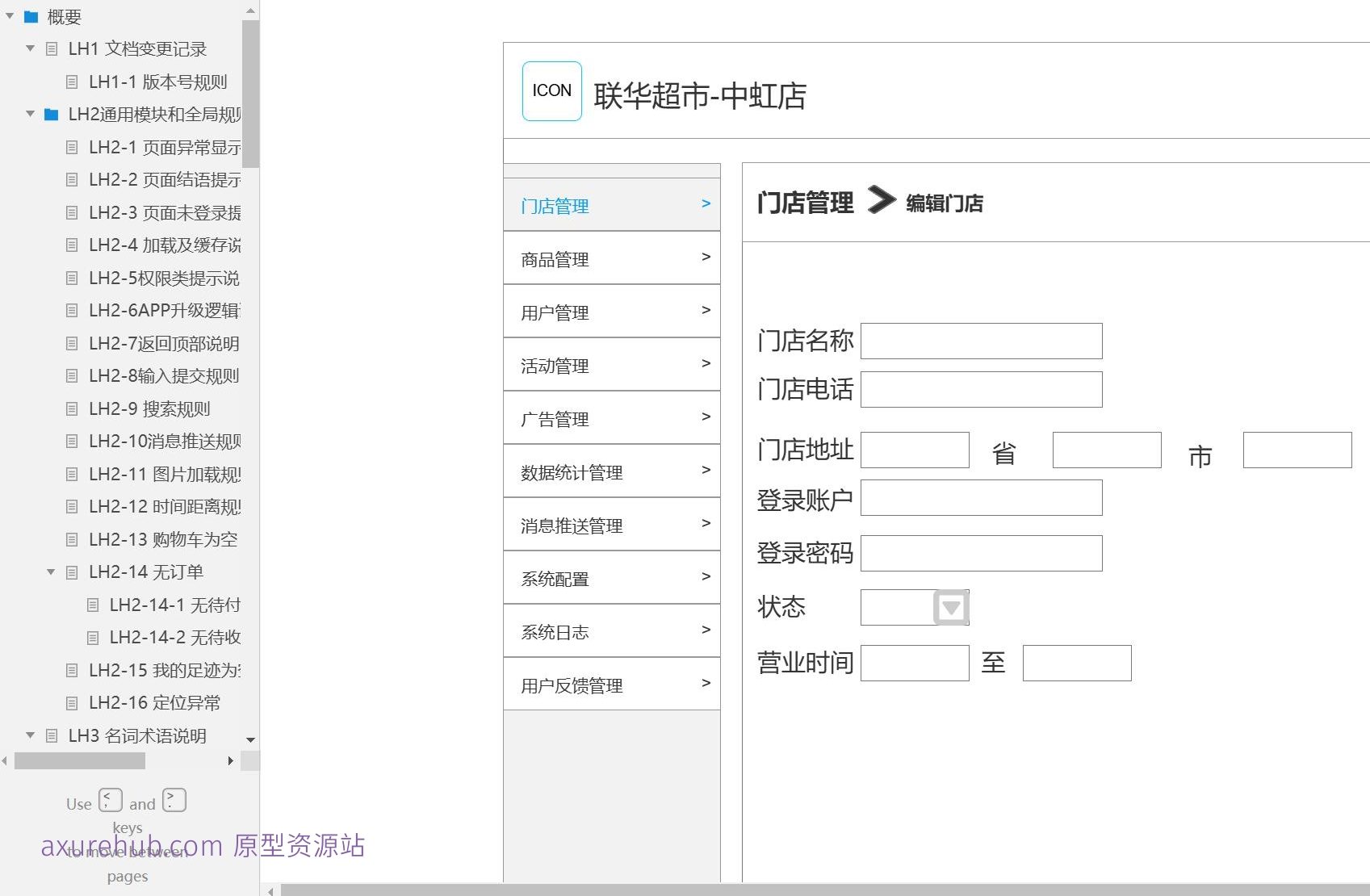
Task: Collapse the LH3 名词术语说明 node
Action: click(31, 736)
